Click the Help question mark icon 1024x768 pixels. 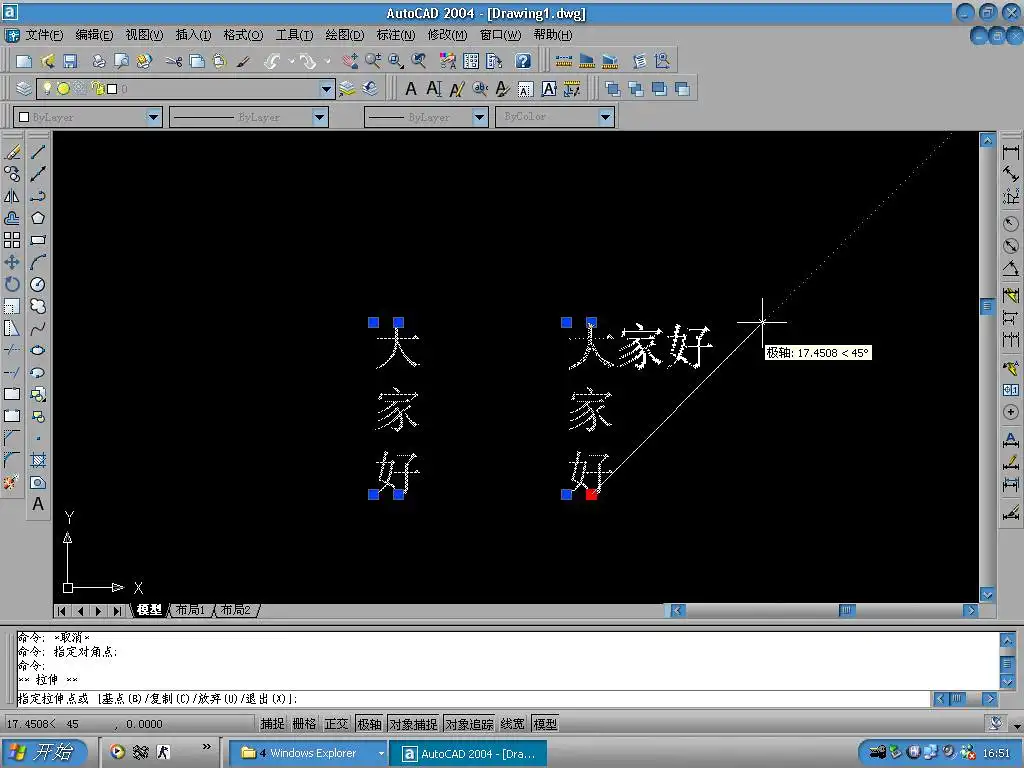pyautogui.click(x=522, y=61)
